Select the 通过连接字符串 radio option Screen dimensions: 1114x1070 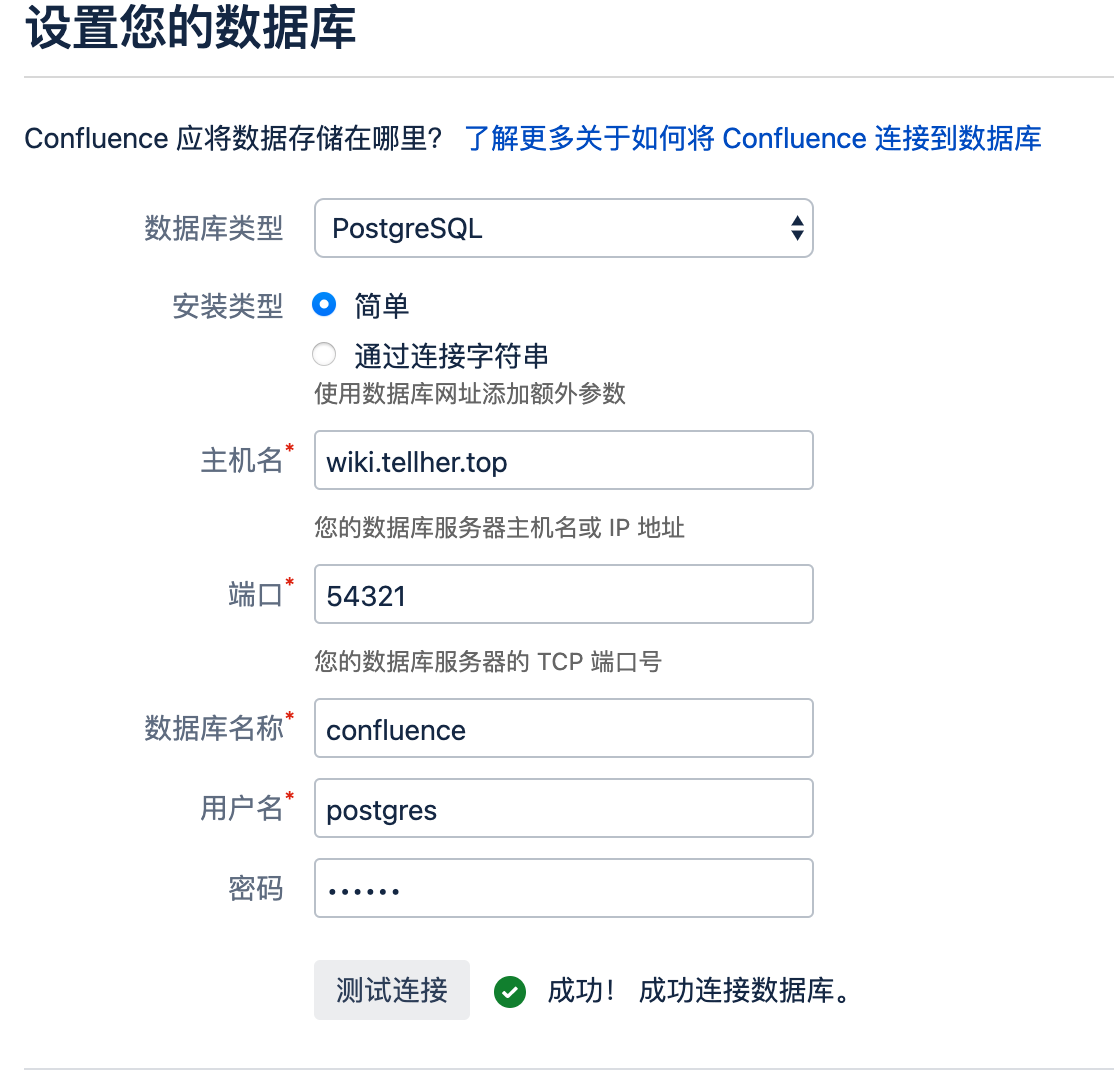tap(324, 354)
